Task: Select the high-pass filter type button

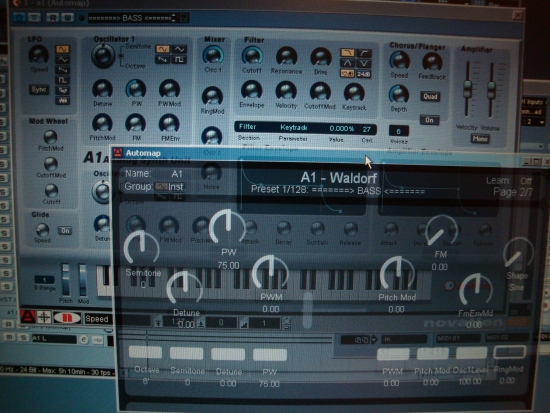Action: pyautogui.click(x=364, y=53)
